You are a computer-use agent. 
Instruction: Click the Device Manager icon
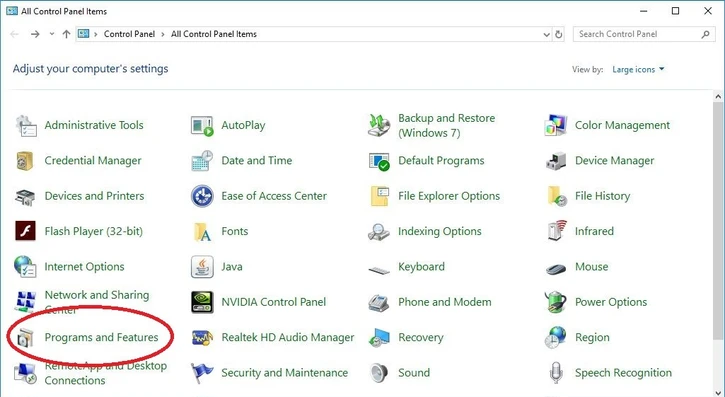pyautogui.click(x=556, y=161)
